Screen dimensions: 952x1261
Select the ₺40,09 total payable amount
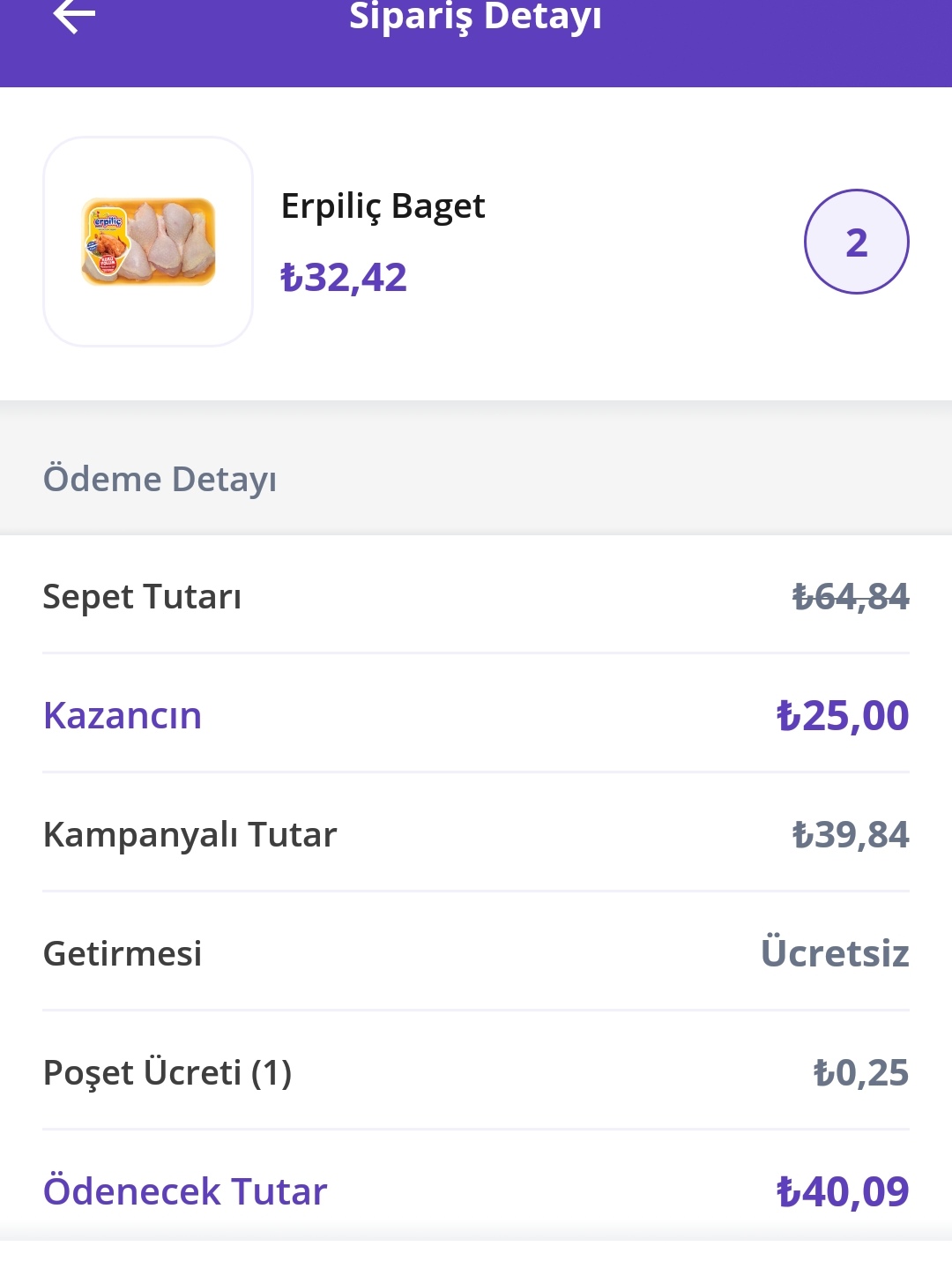point(843,1191)
